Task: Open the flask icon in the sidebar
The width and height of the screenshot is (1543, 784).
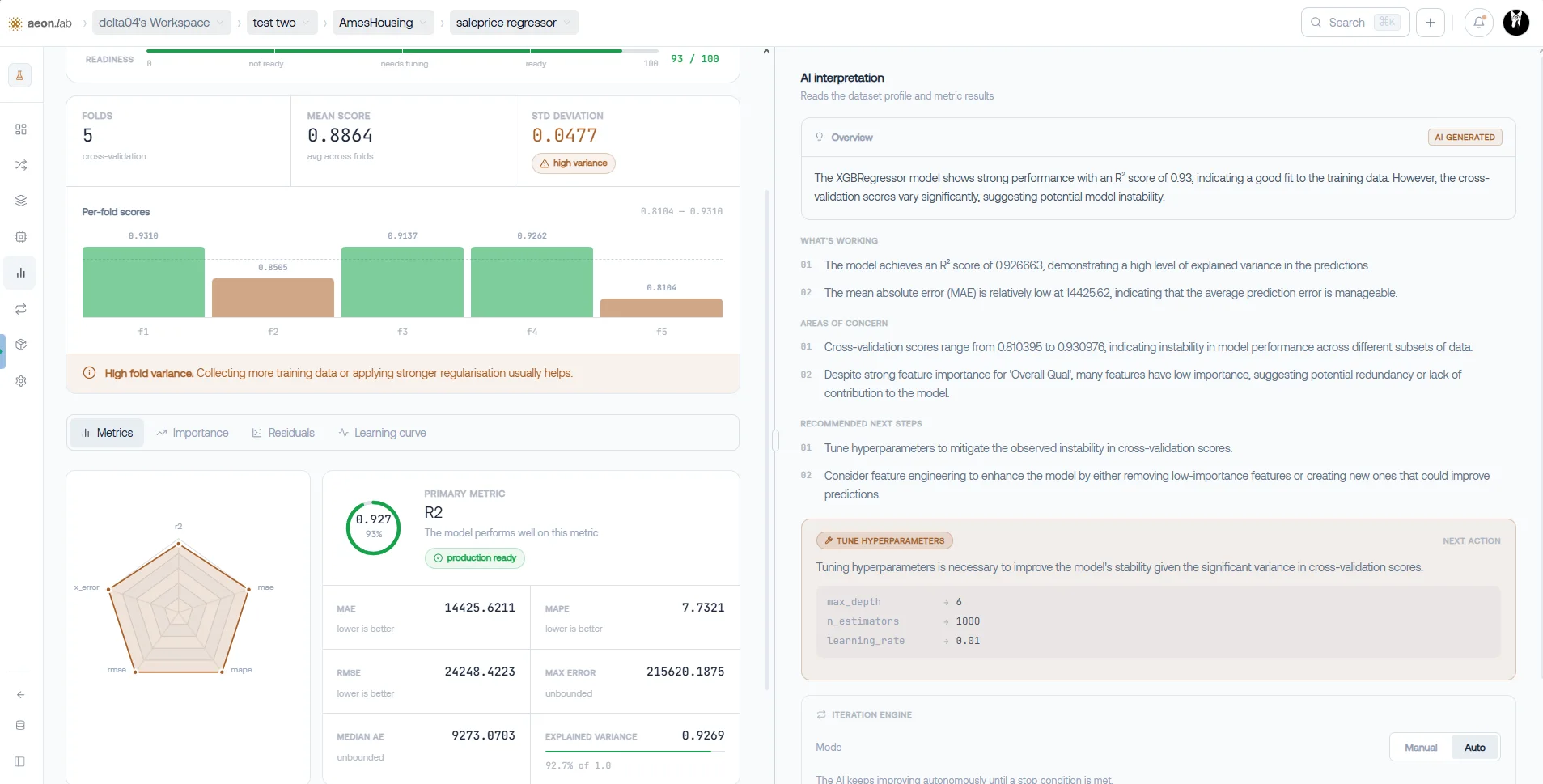Action: (x=19, y=75)
